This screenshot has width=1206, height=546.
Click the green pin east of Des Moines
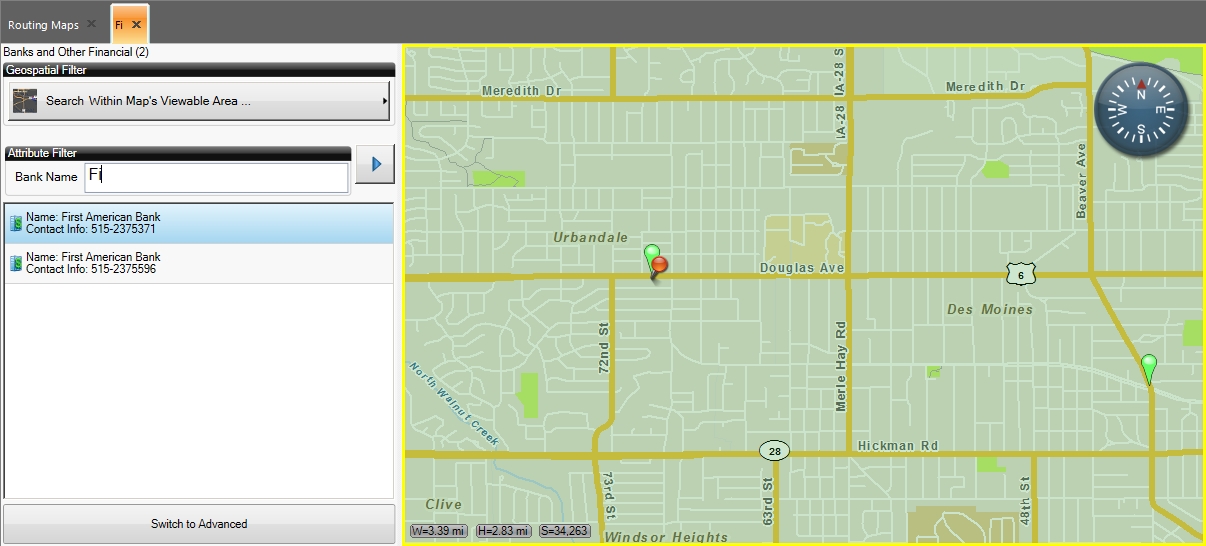pyautogui.click(x=1149, y=367)
